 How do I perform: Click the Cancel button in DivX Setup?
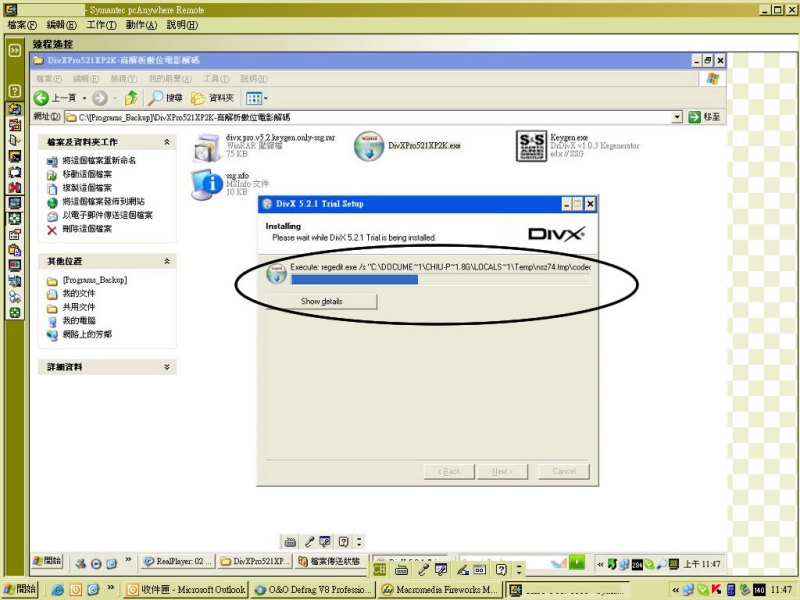(x=564, y=471)
